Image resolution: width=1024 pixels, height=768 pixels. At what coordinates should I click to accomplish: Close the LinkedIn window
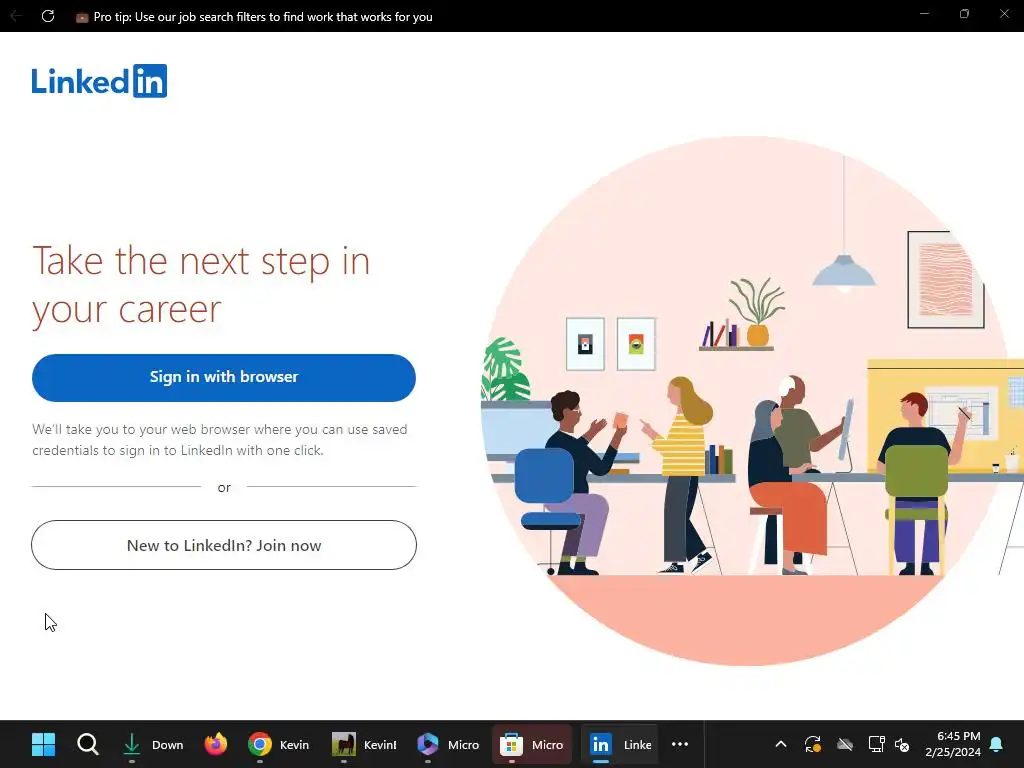[x=1004, y=14]
